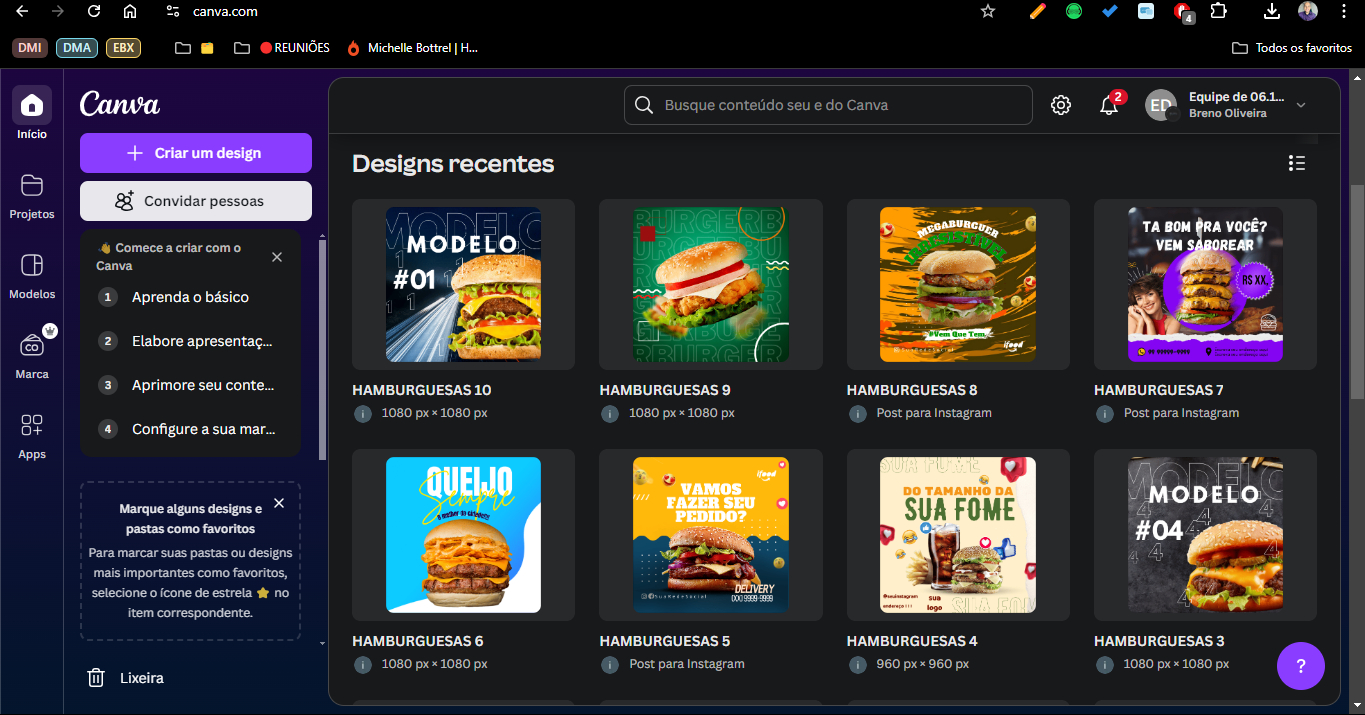Click the HAMBURGUESAS 10 title text
Viewport: 1365px width, 715px height.
[422, 390]
